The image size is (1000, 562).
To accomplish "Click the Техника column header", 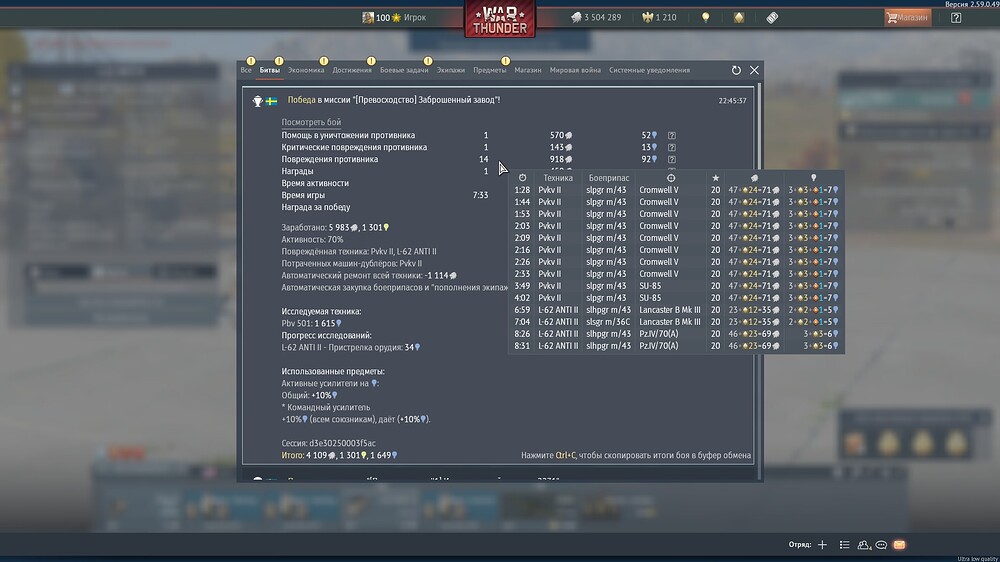I will click(x=558, y=178).
